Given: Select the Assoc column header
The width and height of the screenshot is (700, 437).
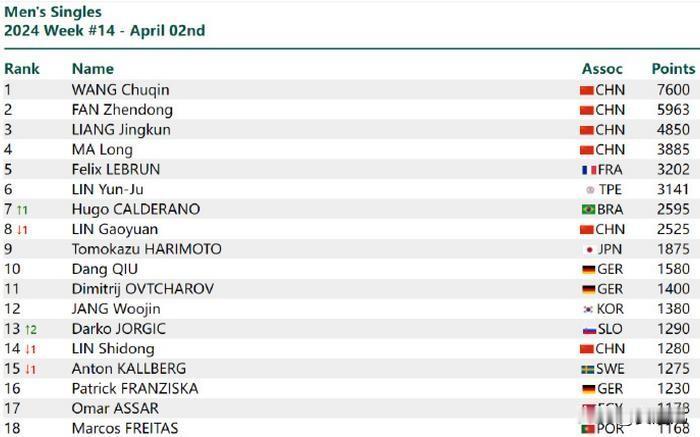Looking at the screenshot, I should click(602, 69).
